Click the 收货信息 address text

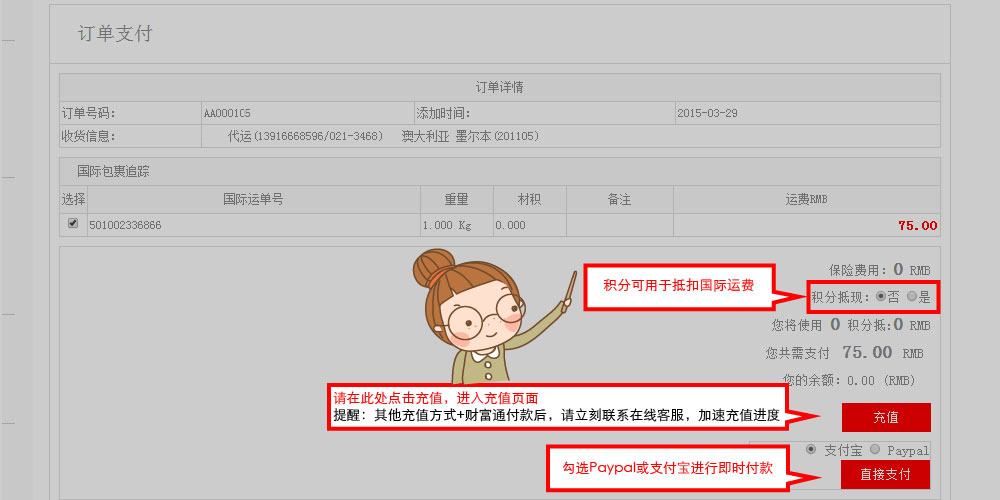[x=383, y=136]
